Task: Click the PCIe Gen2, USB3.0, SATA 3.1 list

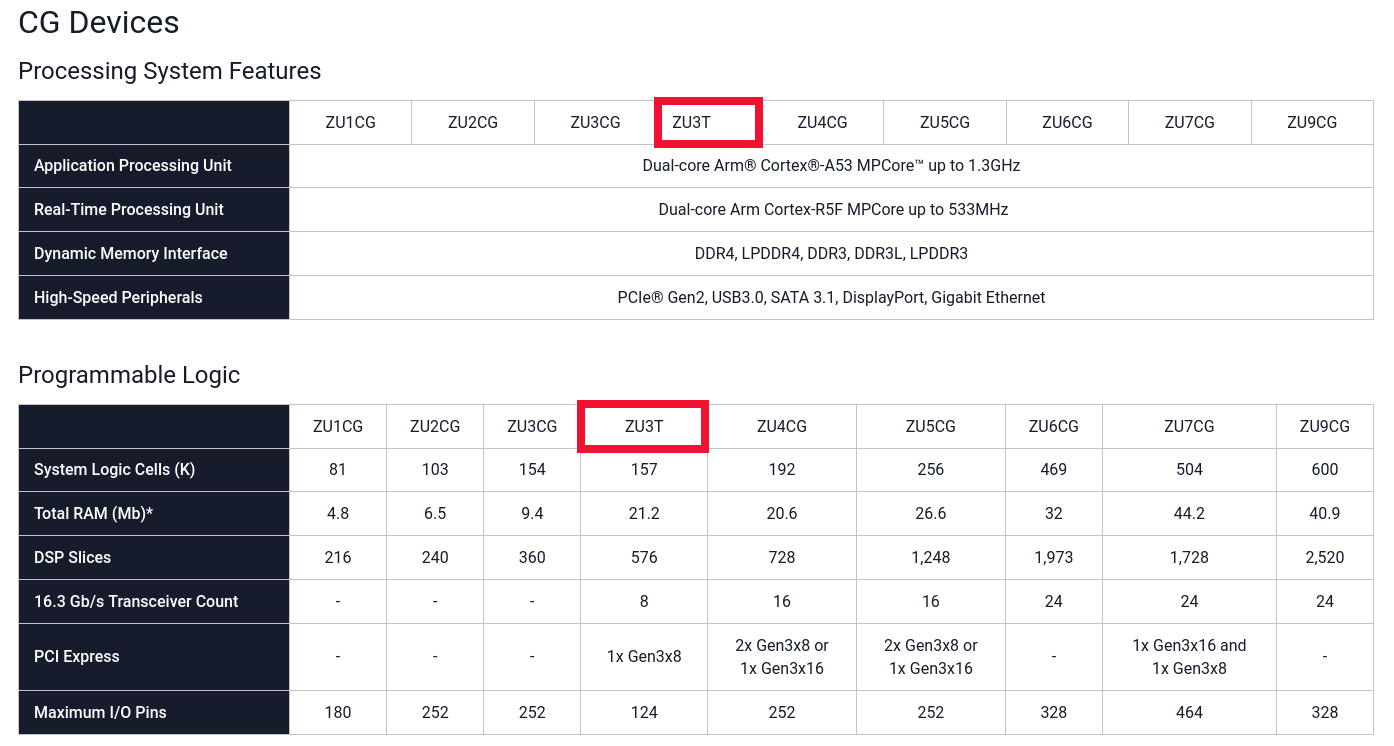Action: 831,298
